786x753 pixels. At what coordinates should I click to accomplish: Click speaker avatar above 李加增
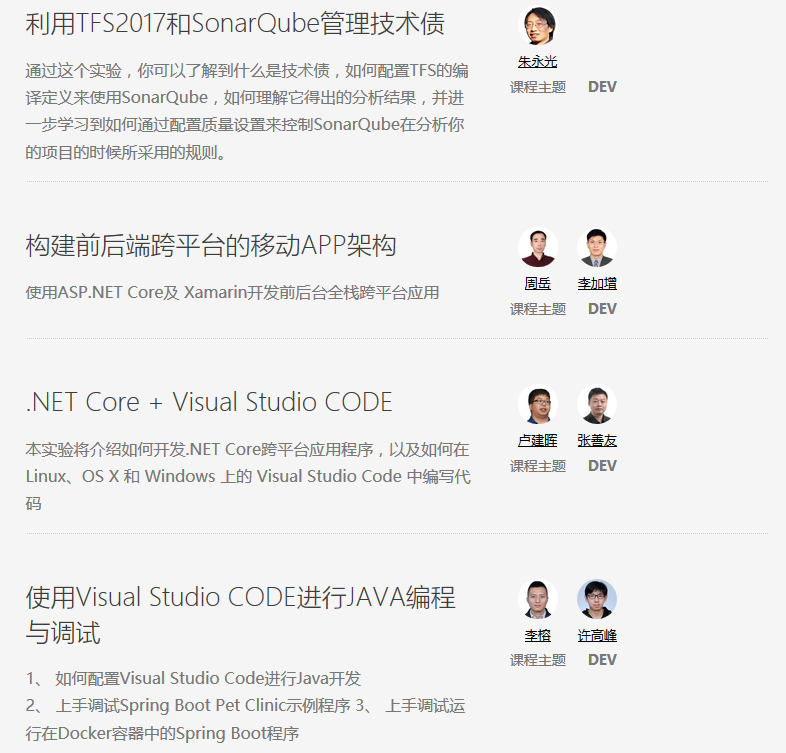point(597,248)
